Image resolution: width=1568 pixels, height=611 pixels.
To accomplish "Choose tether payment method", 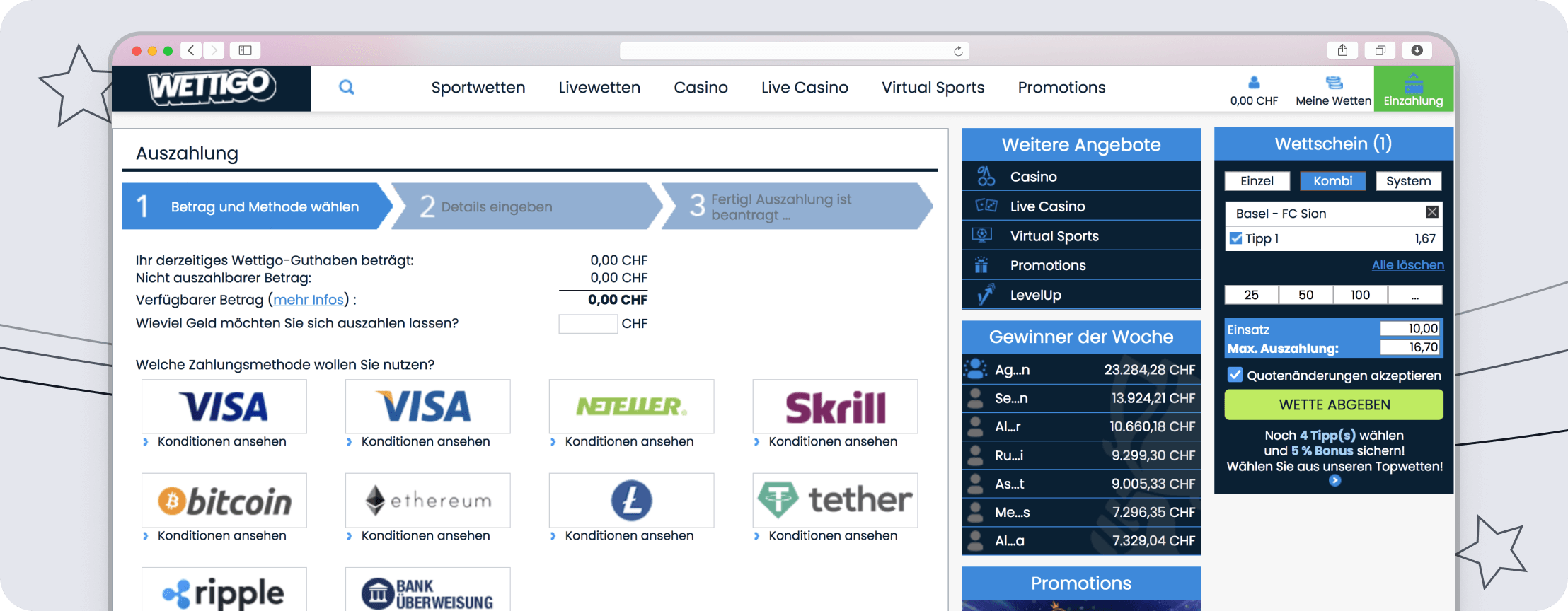I will 836,501.
